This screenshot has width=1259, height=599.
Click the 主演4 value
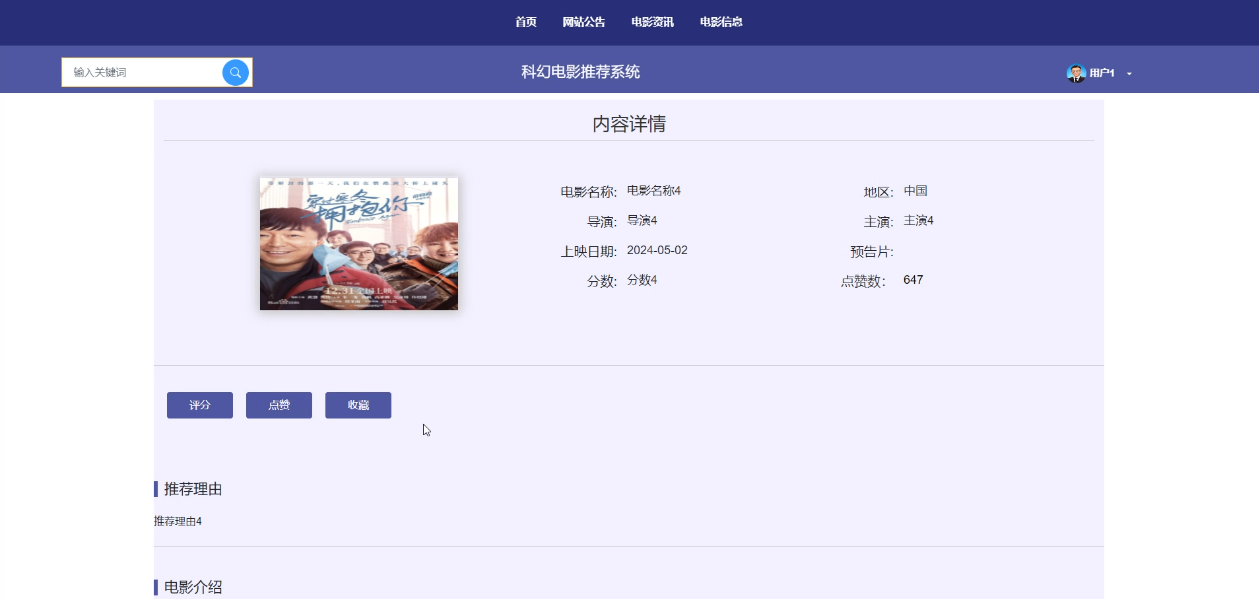point(919,220)
